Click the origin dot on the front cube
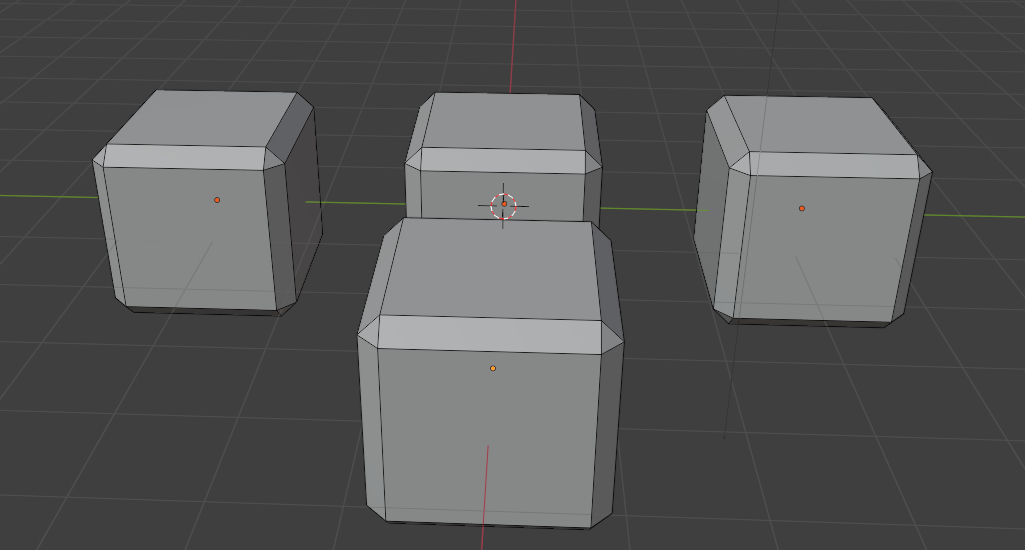The image size is (1025, 550). pyautogui.click(x=493, y=368)
